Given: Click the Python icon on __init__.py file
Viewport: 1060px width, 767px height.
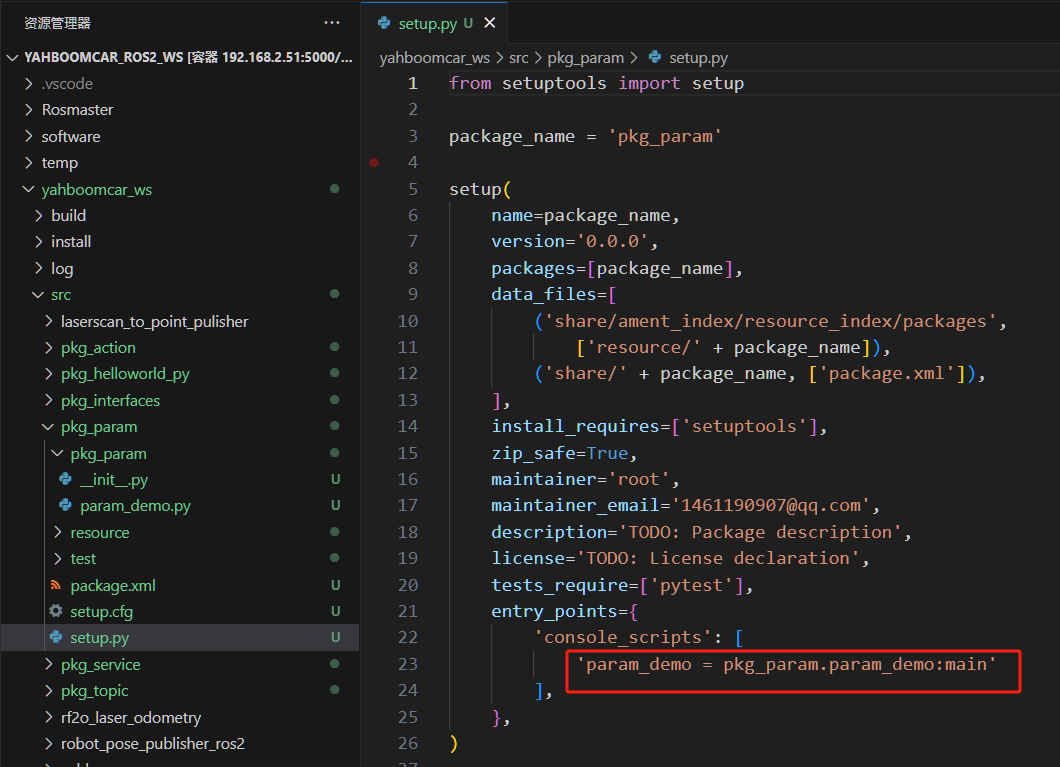Looking at the screenshot, I should pos(66,480).
